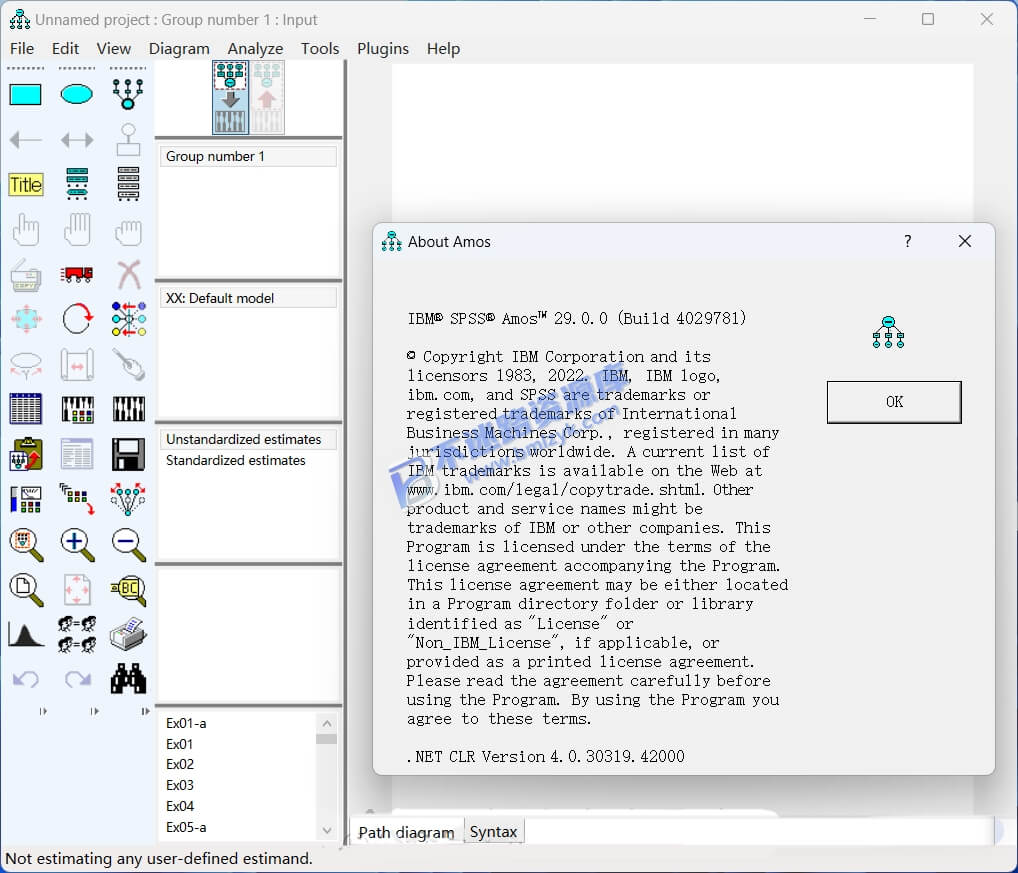Image resolution: width=1018 pixels, height=873 pixels.
Task: Click calculate estimates abacus tool
Action: point(129,410)
